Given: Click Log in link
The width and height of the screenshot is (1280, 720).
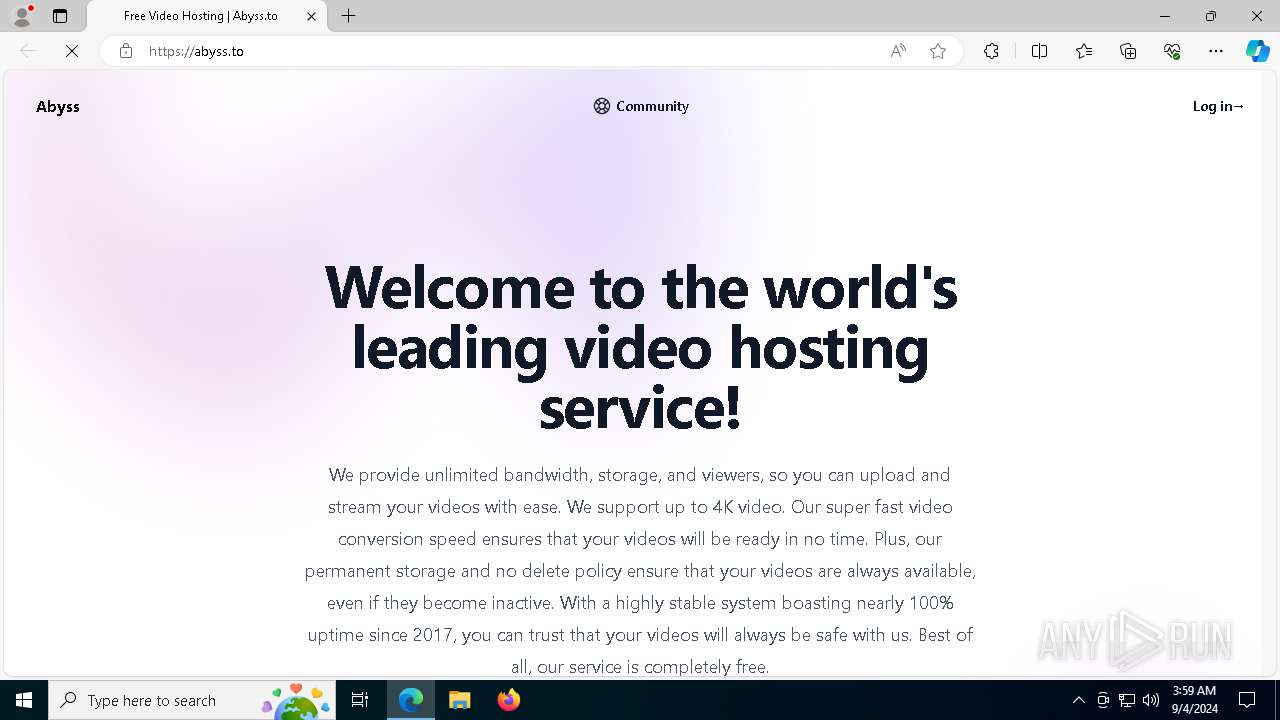Looking at the screenshot, I should coord(1218,106).
